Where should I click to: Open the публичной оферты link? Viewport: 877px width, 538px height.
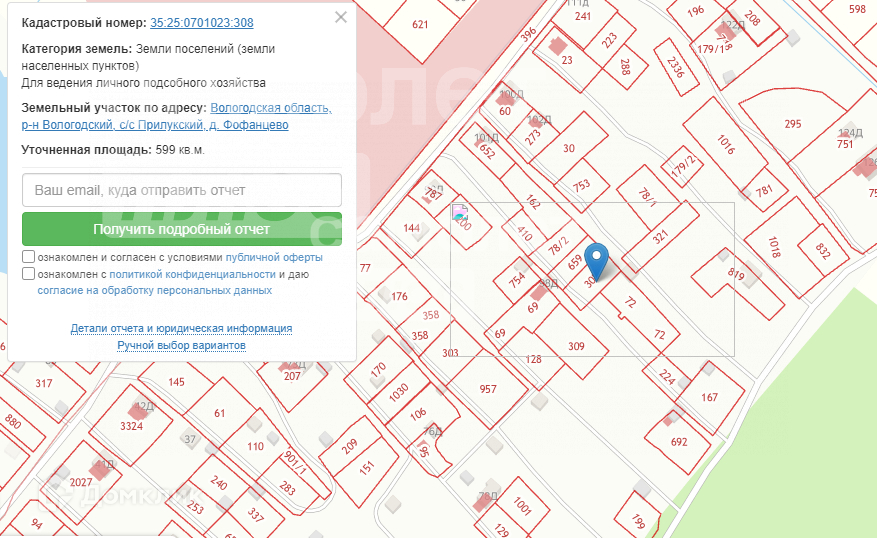[274, 257]
